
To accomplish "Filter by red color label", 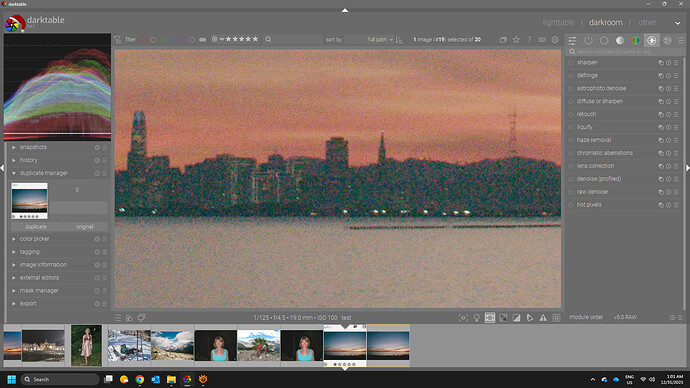I will tap(143, 40).
